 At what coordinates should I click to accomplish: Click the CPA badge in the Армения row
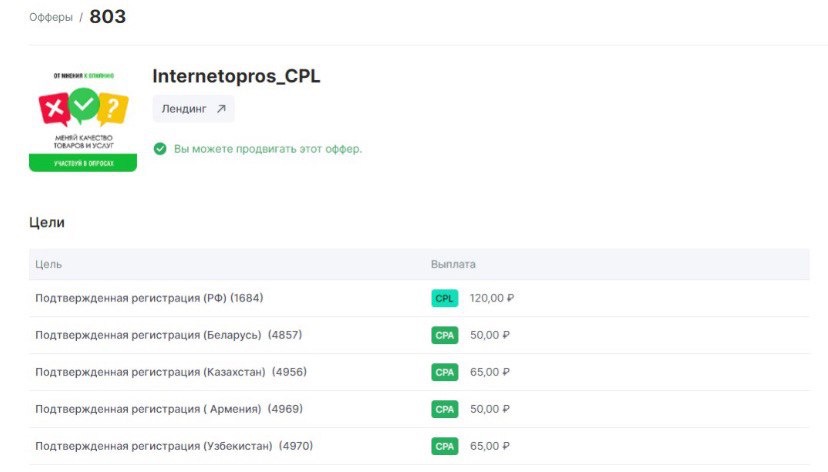(445, 409)
